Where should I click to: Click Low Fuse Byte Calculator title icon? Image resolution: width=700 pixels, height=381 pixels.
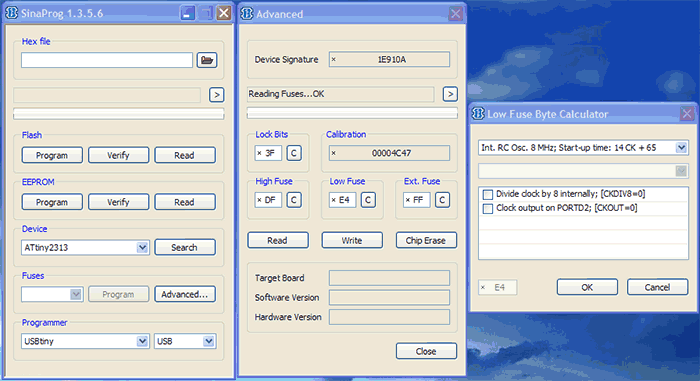[478, 113]
